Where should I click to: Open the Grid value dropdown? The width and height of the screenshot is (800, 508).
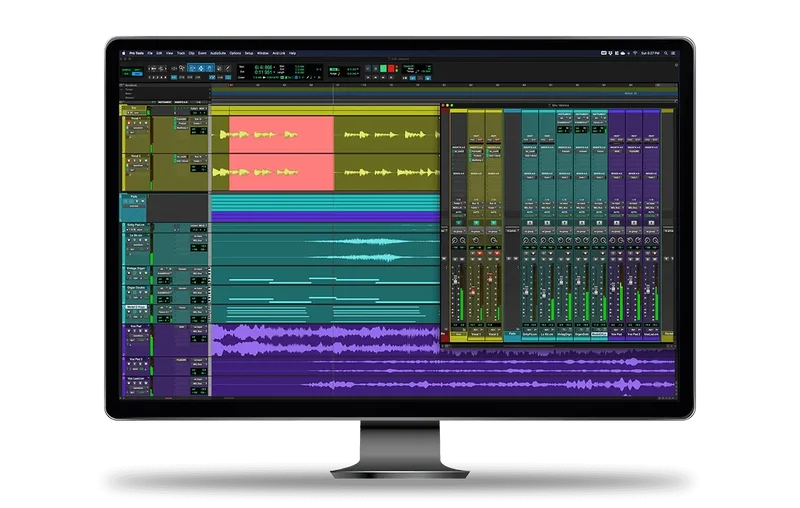tap(358, 69)
